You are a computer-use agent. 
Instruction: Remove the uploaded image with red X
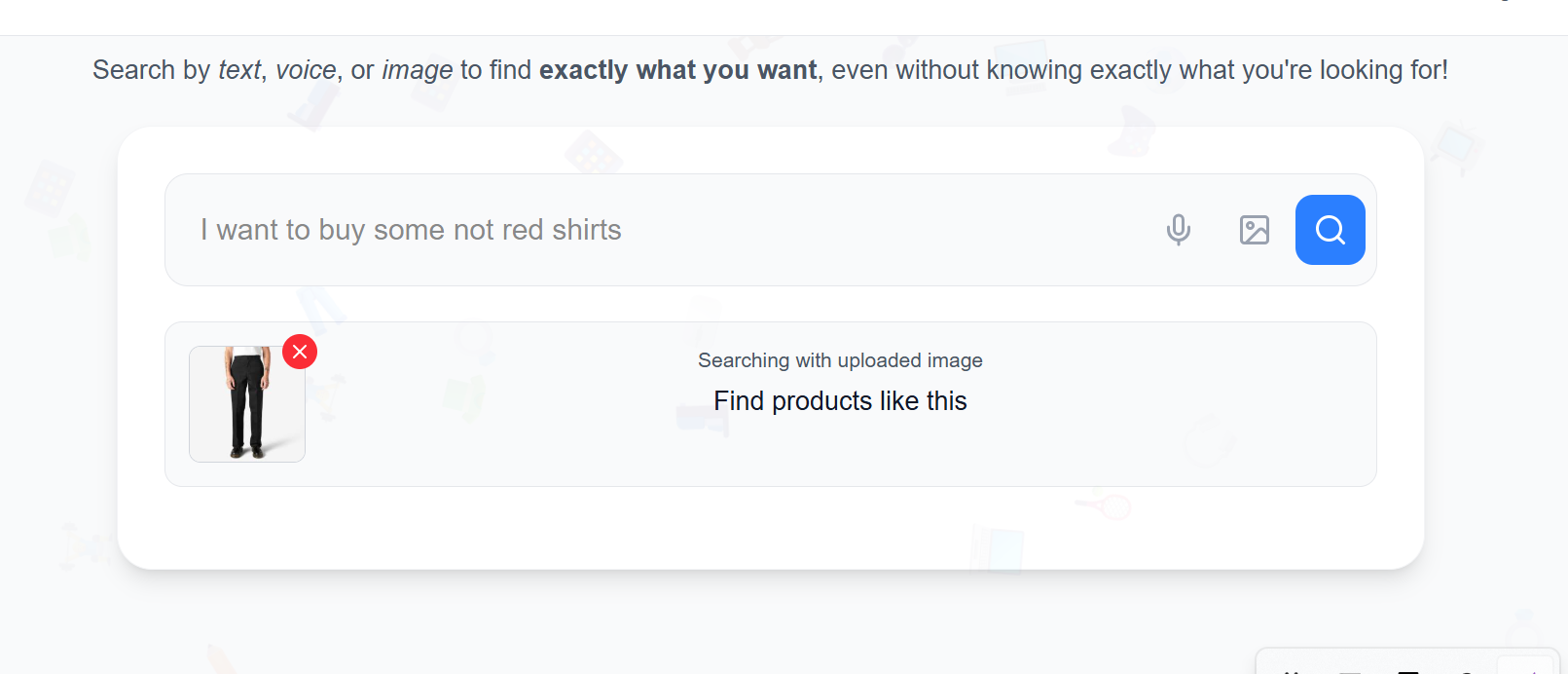coord(300,352)
